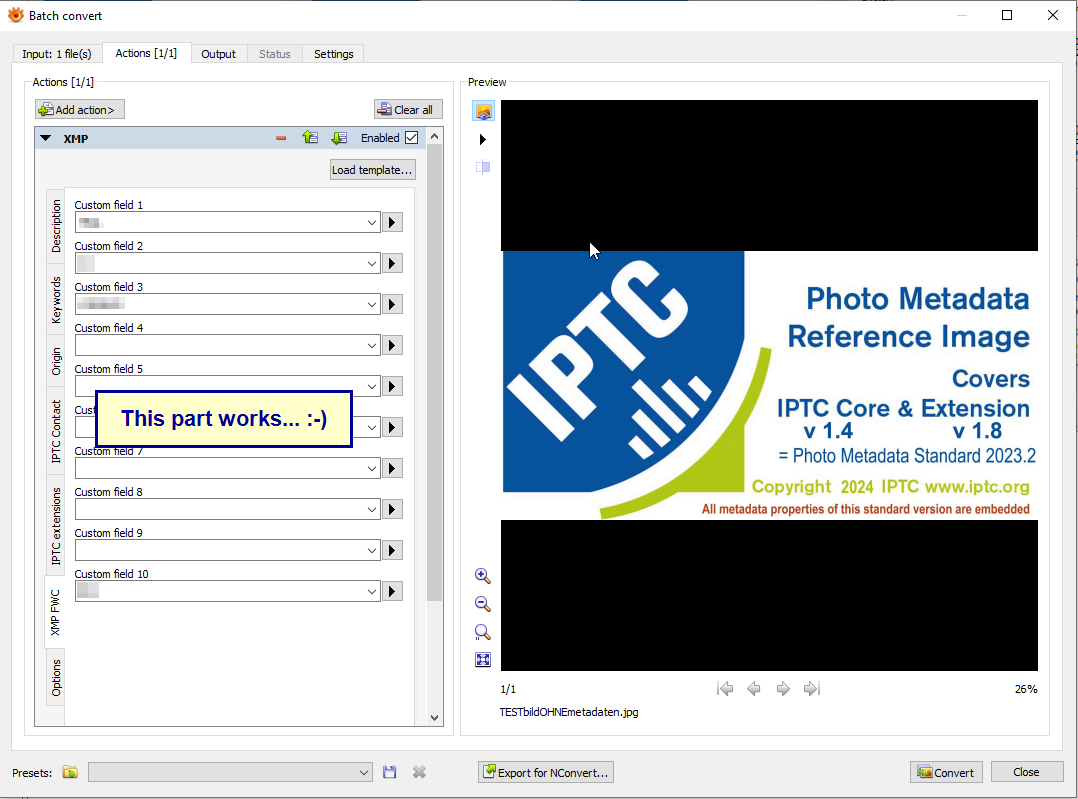Screen dimensions: 1078x799
Task: Open the Custom field 1 dropdown
Action: pyautogui.click(x=371, y=223)
